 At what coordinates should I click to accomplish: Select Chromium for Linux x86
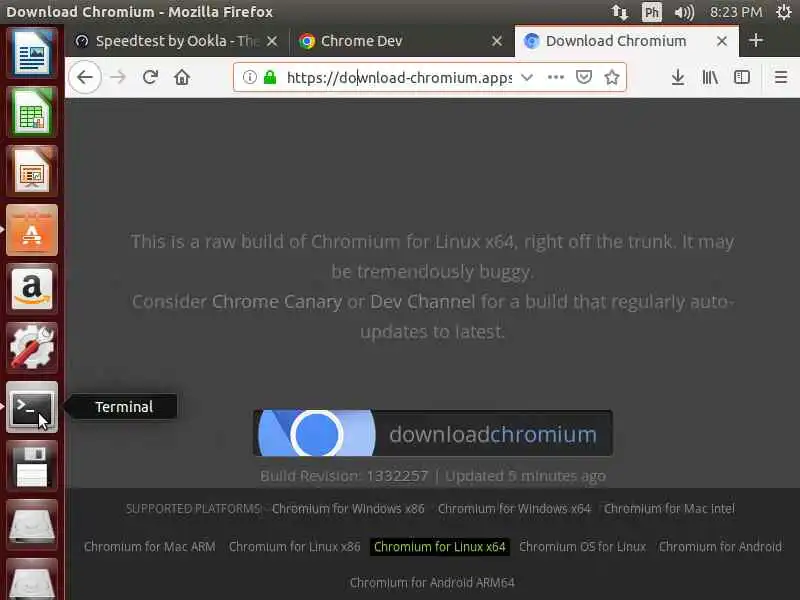(x=294, y=546)
